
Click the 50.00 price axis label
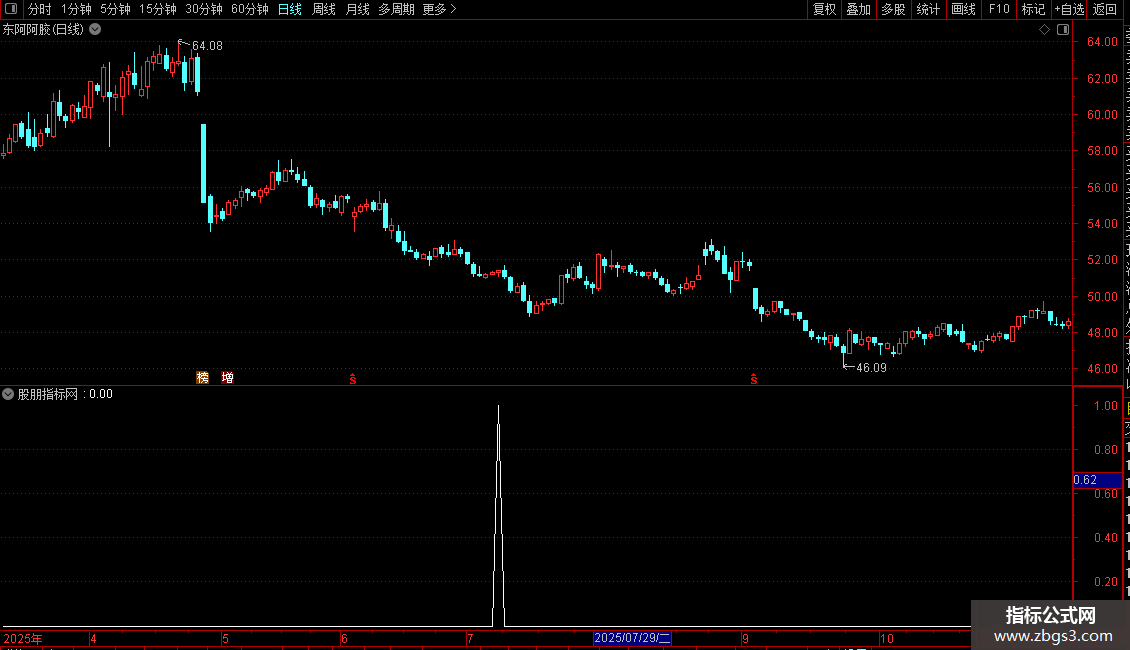coord(1103,296)
